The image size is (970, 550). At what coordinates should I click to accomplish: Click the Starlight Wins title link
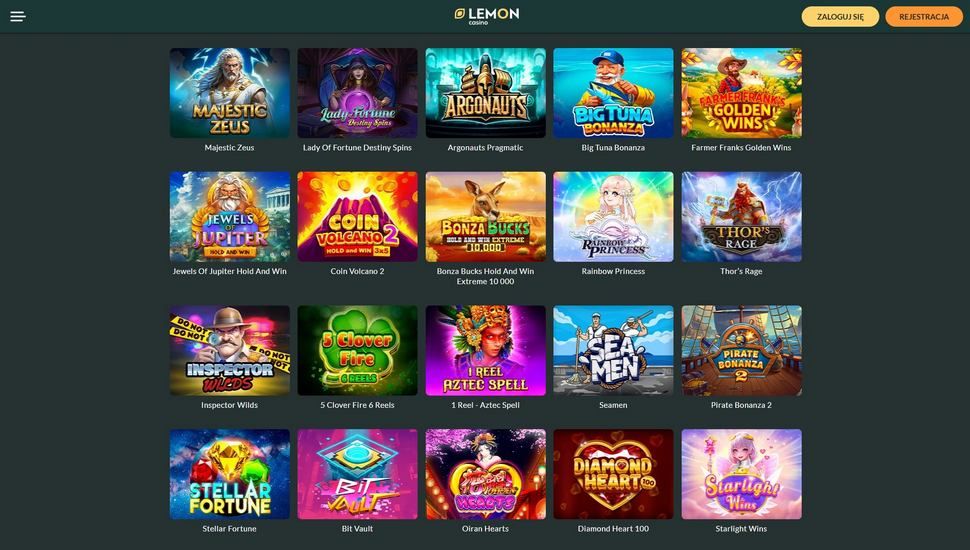point(741,529)
